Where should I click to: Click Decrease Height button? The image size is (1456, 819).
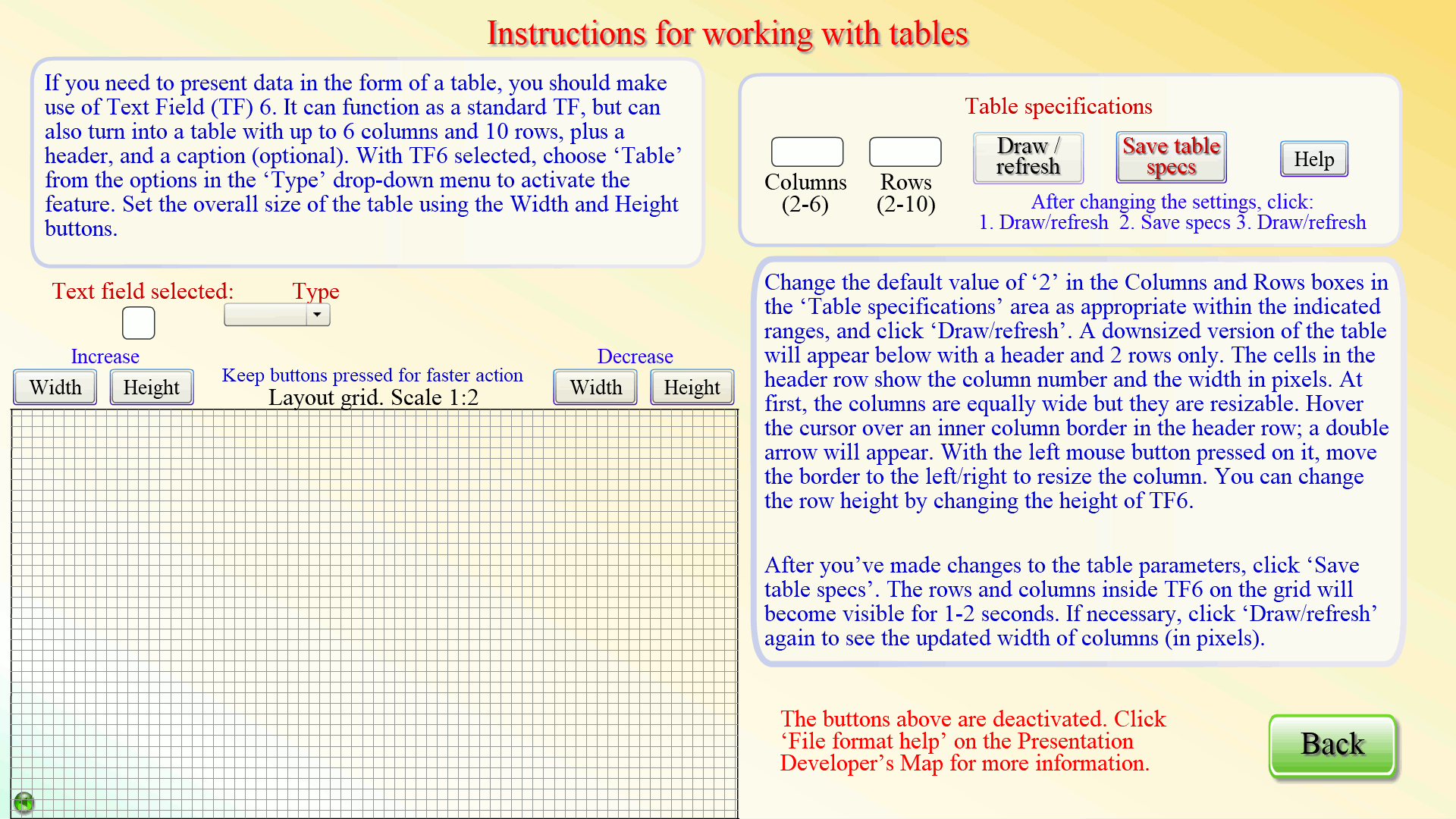pos(692,388)
